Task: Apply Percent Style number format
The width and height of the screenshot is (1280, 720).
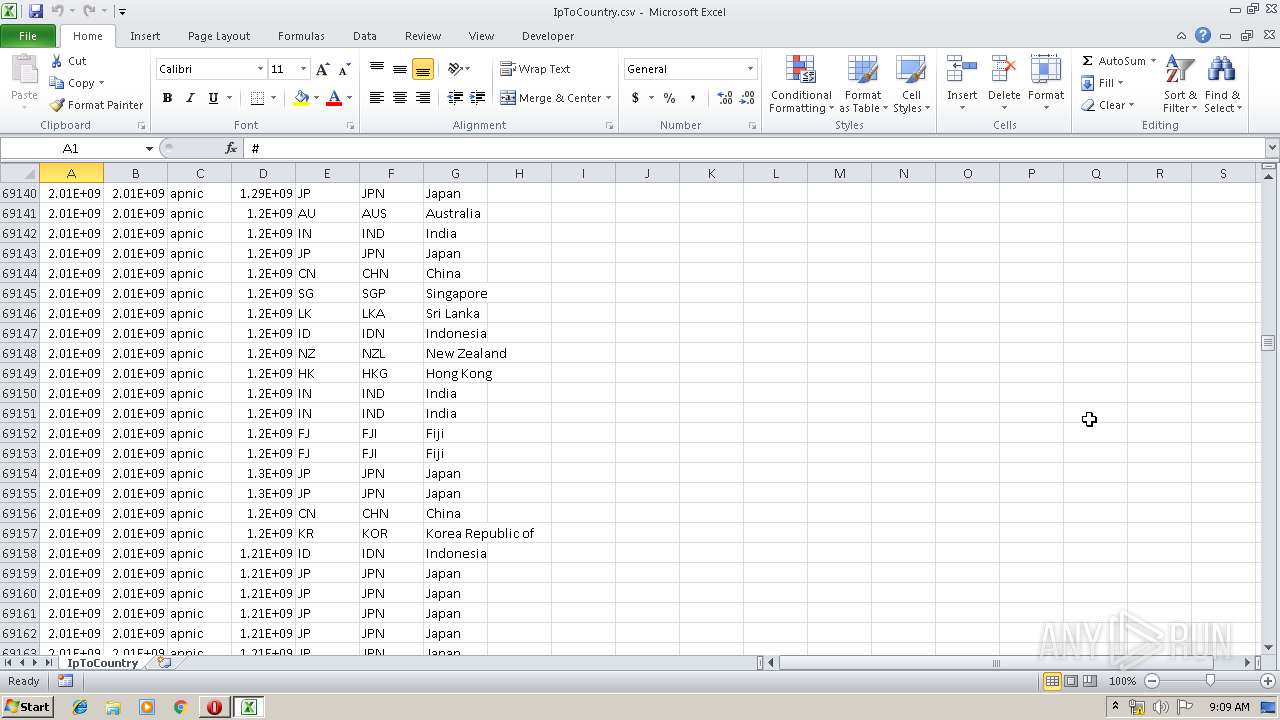Action: point(669,98)
